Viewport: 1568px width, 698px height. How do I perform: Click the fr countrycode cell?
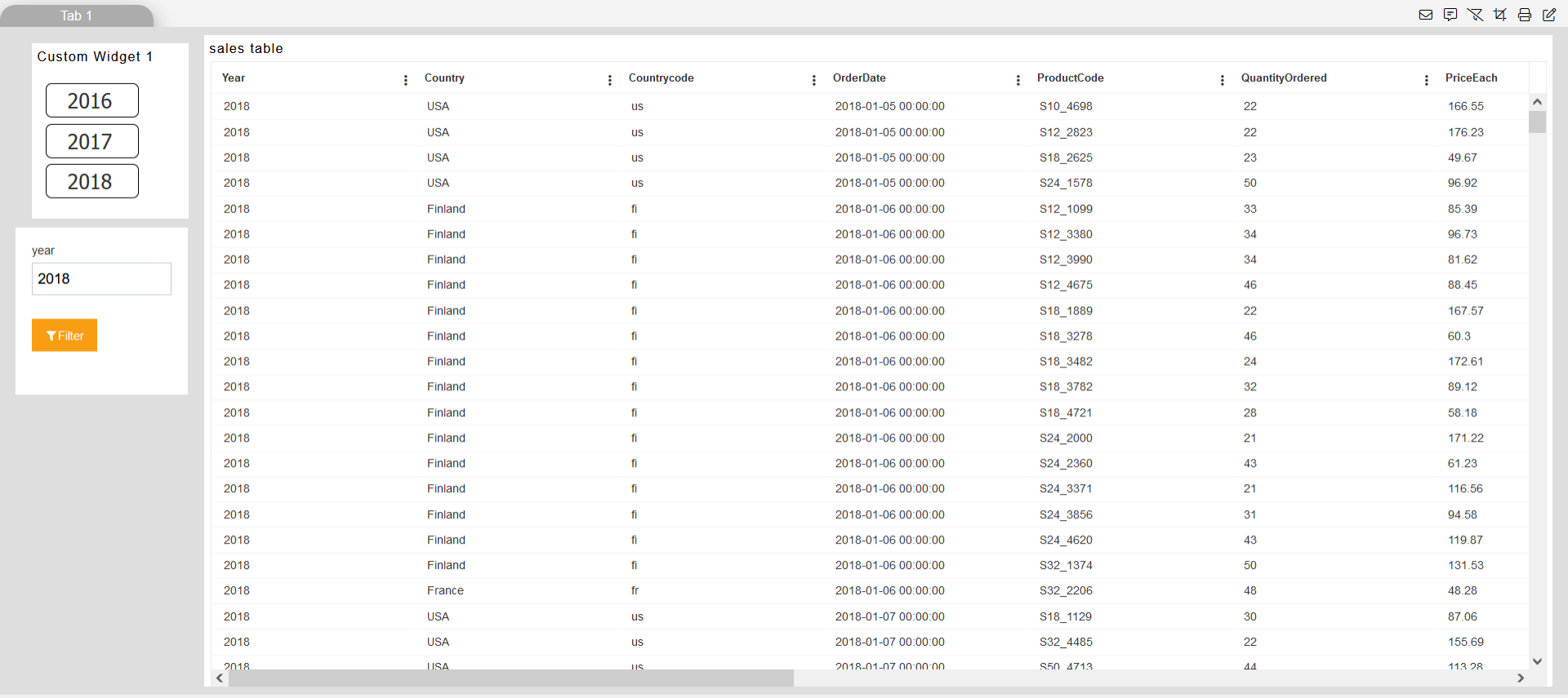pyautogui.click(x=635, y=590)
